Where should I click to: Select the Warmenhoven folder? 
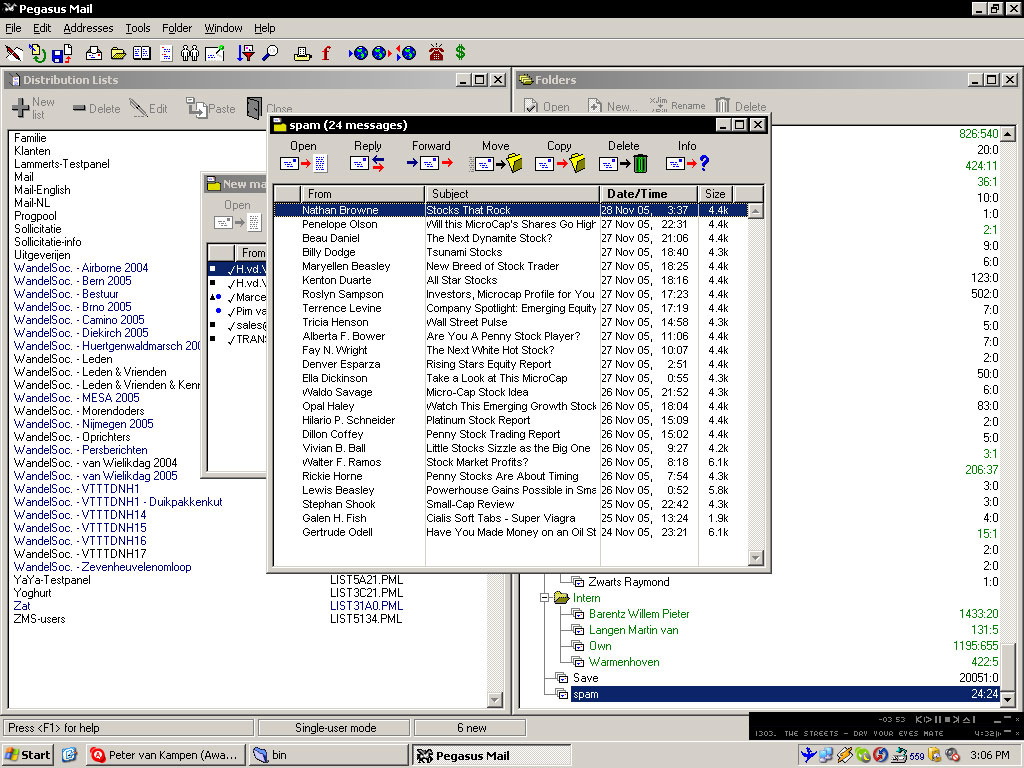click(x=624, y=662)
